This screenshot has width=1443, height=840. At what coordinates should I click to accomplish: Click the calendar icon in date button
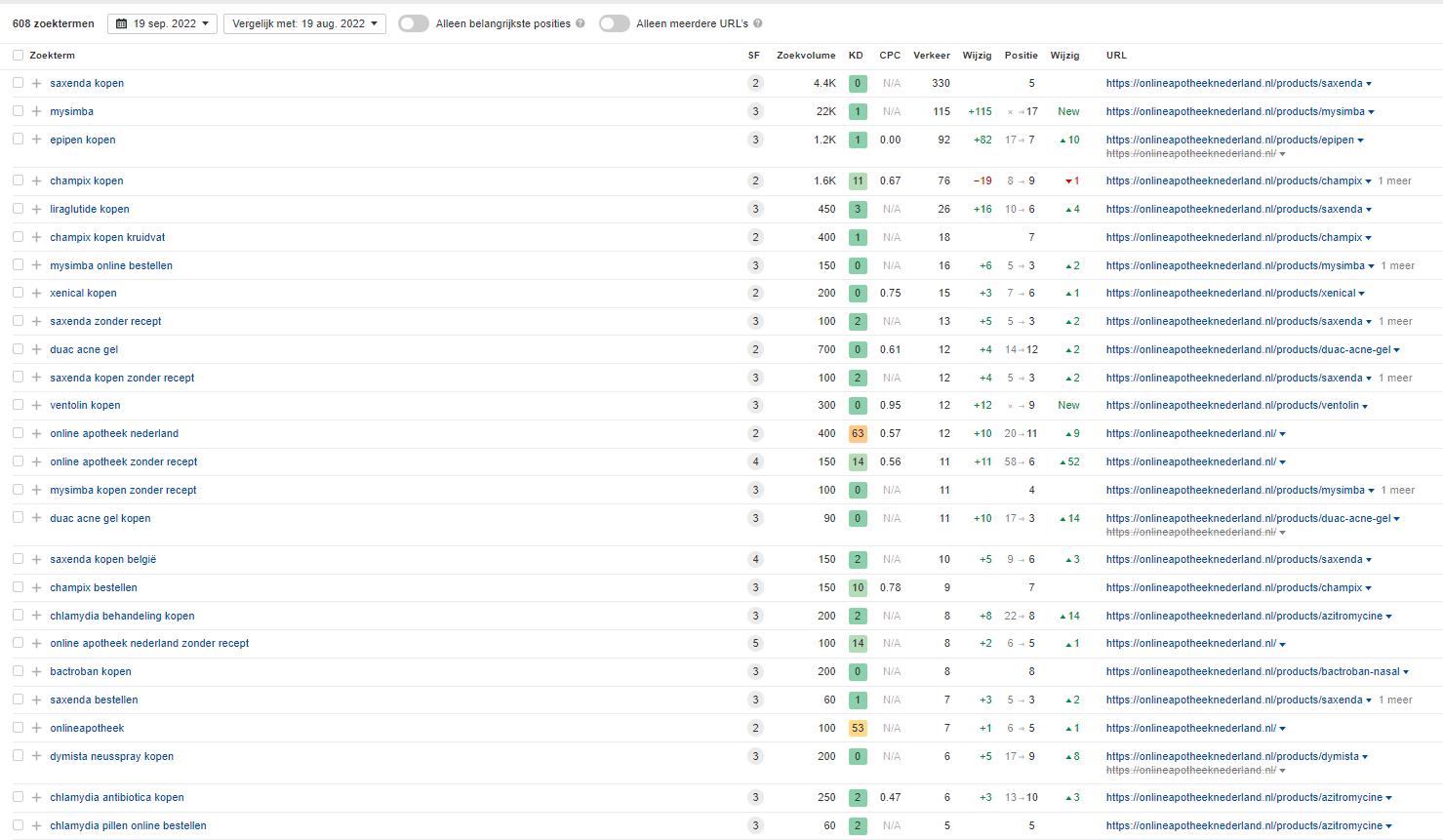point(122,23)
